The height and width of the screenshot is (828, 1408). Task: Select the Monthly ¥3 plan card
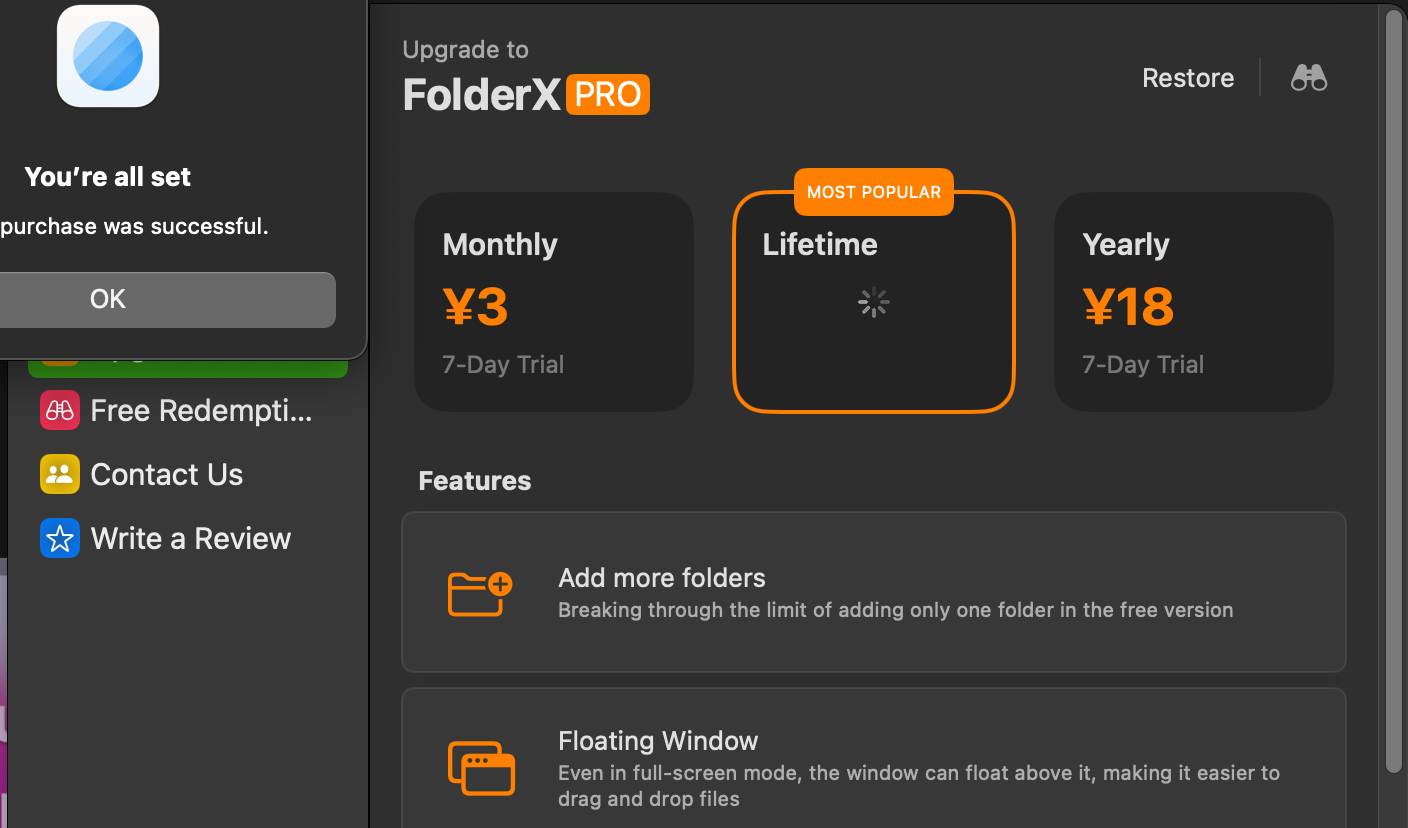[554, 301]
